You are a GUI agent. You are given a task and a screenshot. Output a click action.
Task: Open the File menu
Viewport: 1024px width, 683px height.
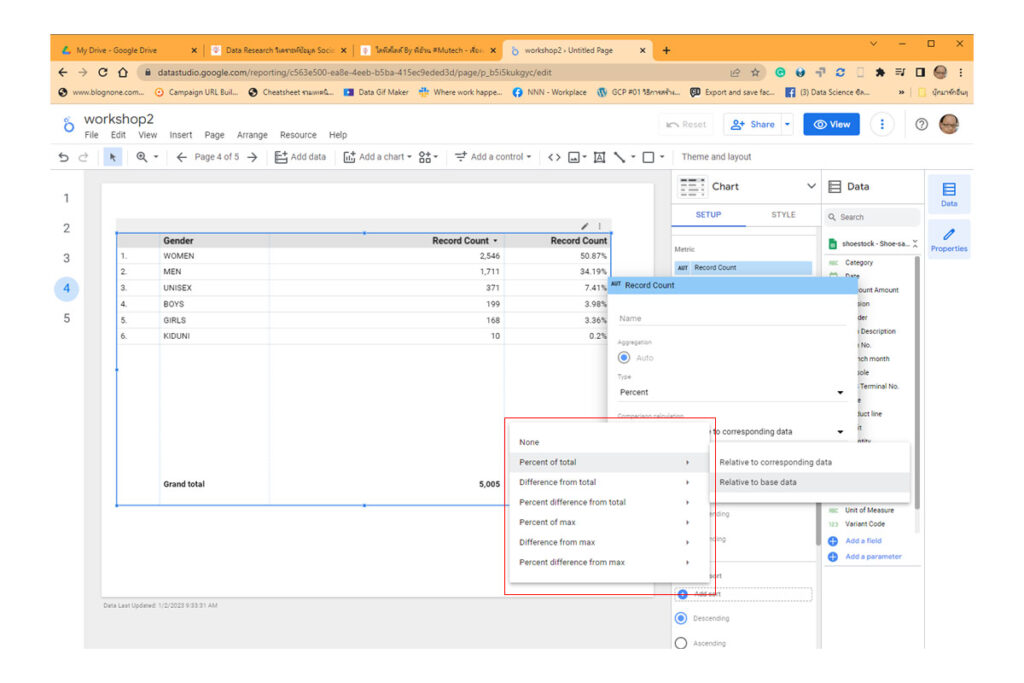coord(91,135)
